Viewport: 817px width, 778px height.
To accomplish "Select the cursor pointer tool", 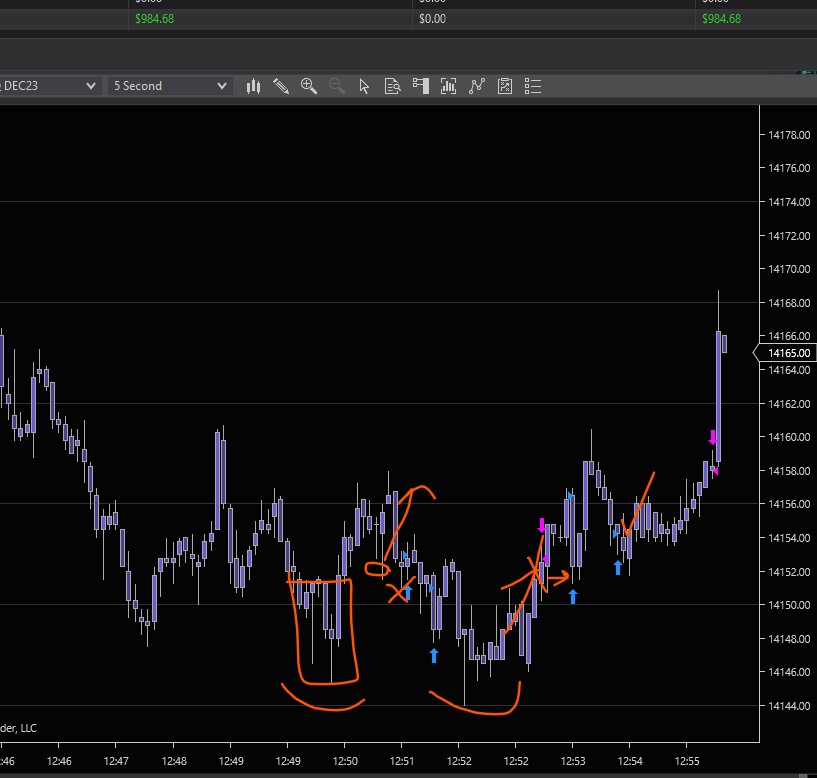I will coord(365,86).
